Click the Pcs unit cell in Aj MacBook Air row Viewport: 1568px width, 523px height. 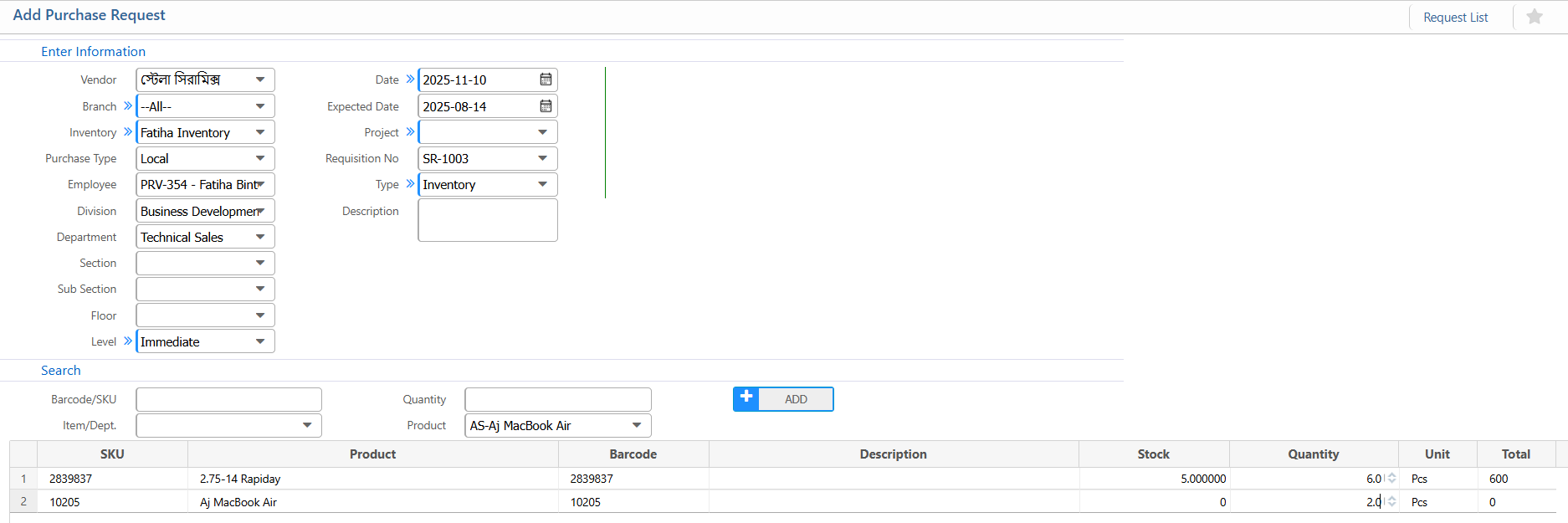(1437, 502)
